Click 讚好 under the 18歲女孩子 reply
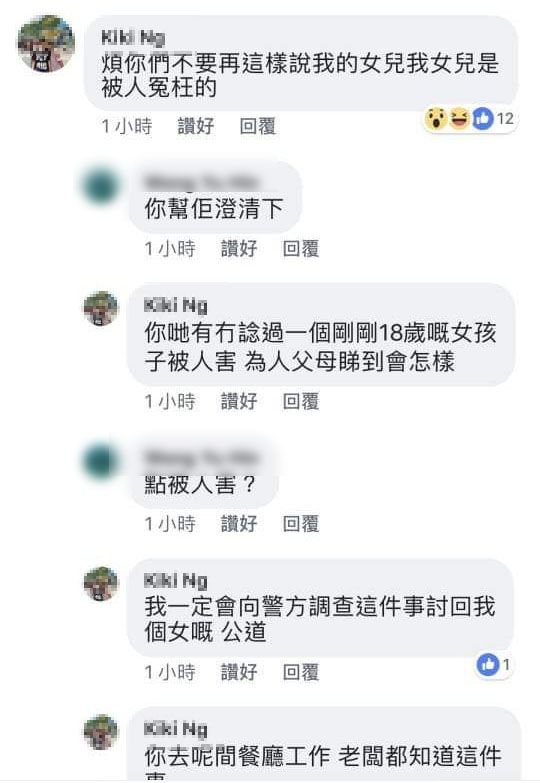The width and height of the screenshot is (540, 783). point(239,401)
